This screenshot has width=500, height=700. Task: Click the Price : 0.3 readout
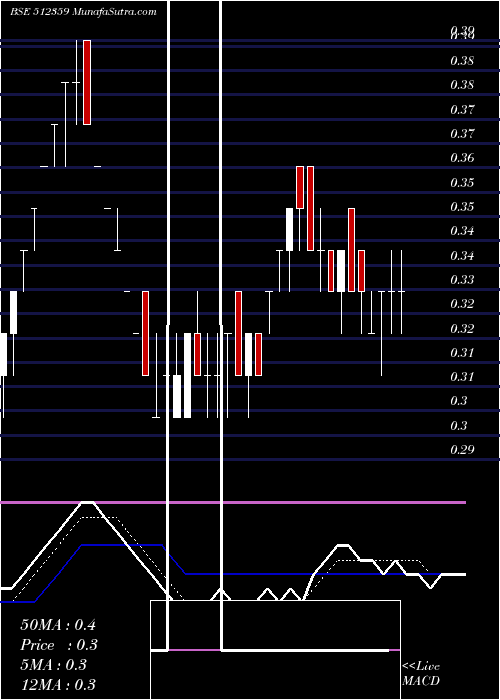click(x=59, y=645)
